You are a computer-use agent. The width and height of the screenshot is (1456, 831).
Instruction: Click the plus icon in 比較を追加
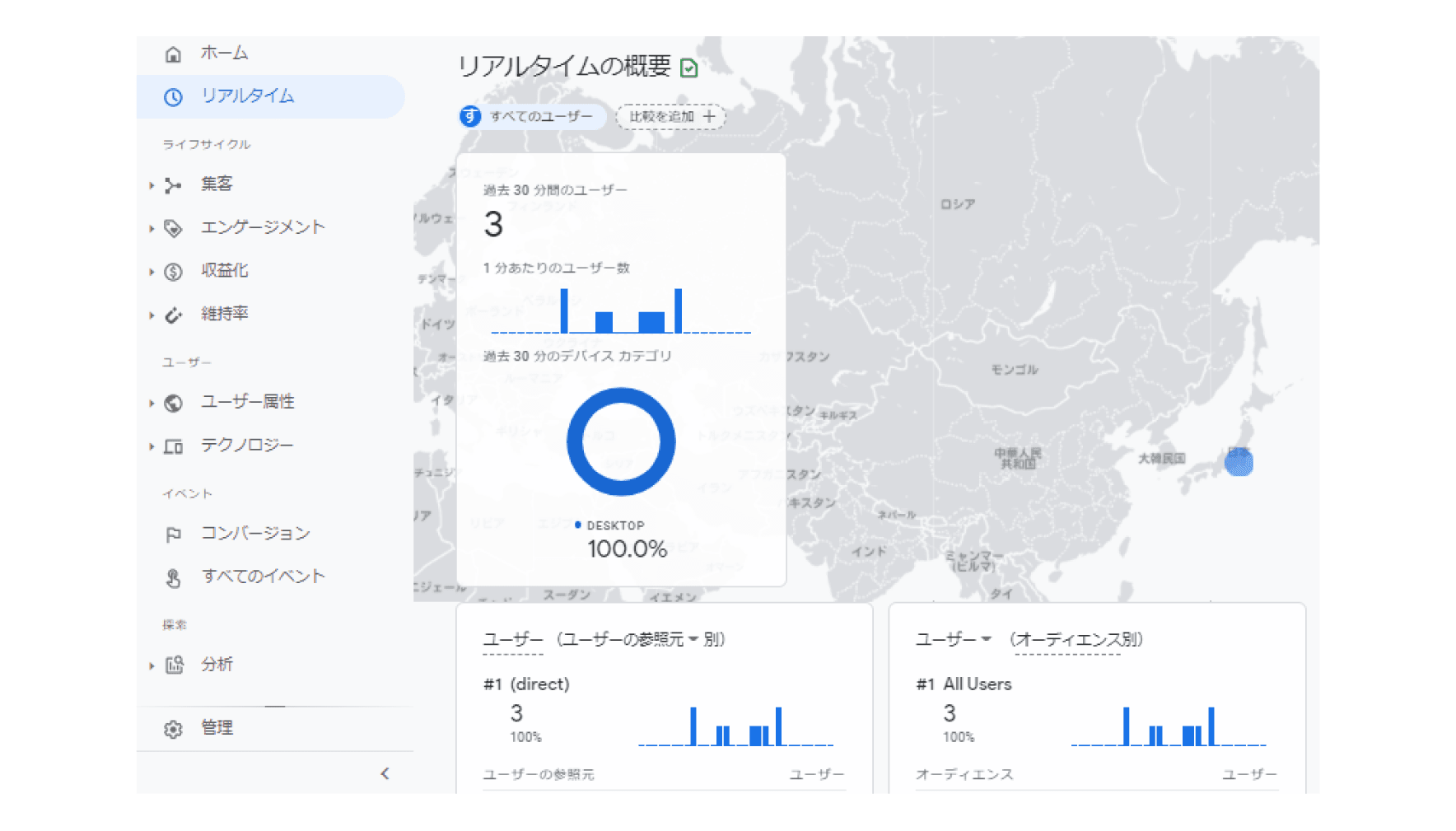pos(709,116)
